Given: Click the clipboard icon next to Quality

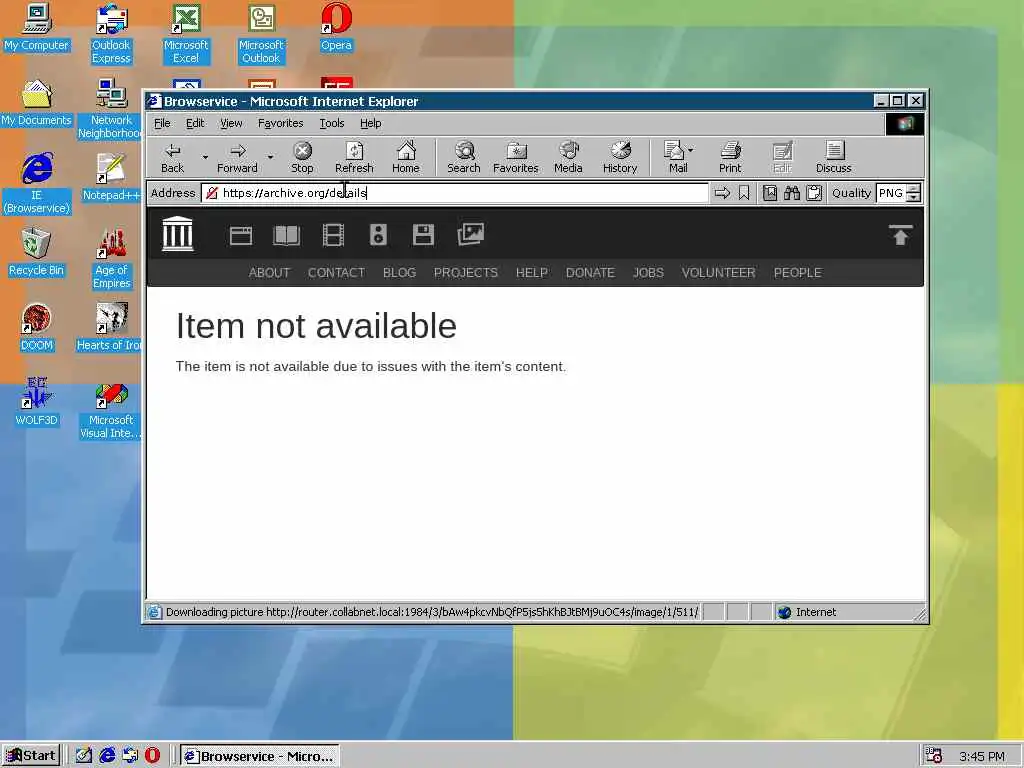Looking at the screenshot, I should (x=814, y=193).
